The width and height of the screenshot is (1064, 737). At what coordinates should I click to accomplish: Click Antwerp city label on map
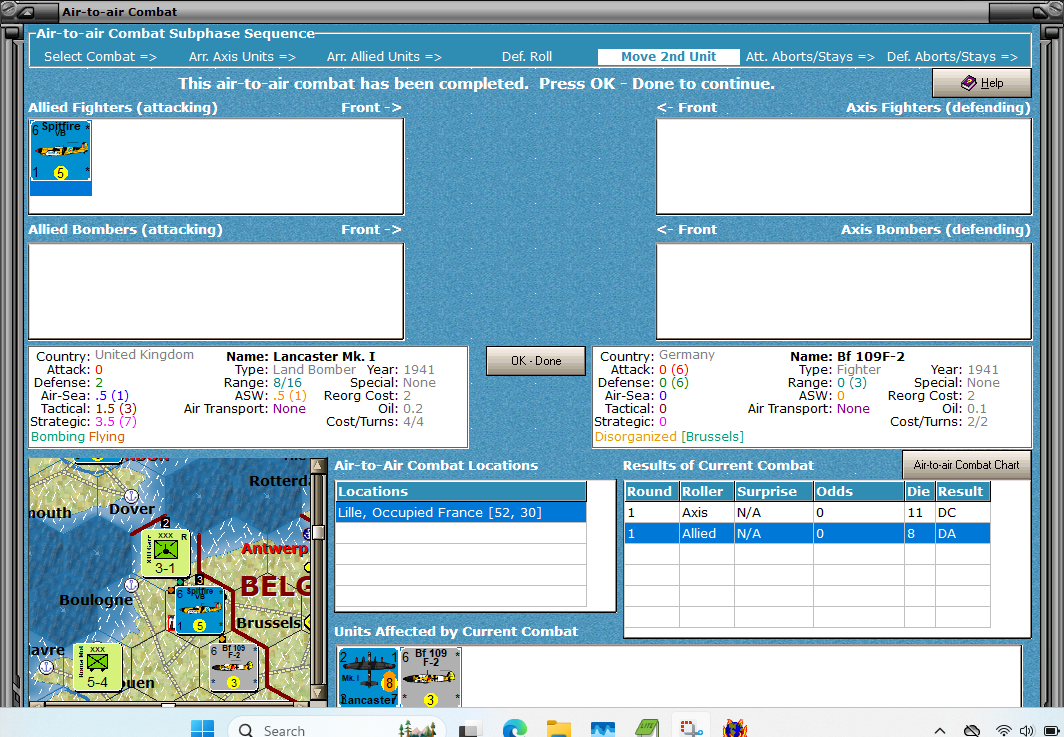pyautogui.click(x=275, y=548)
